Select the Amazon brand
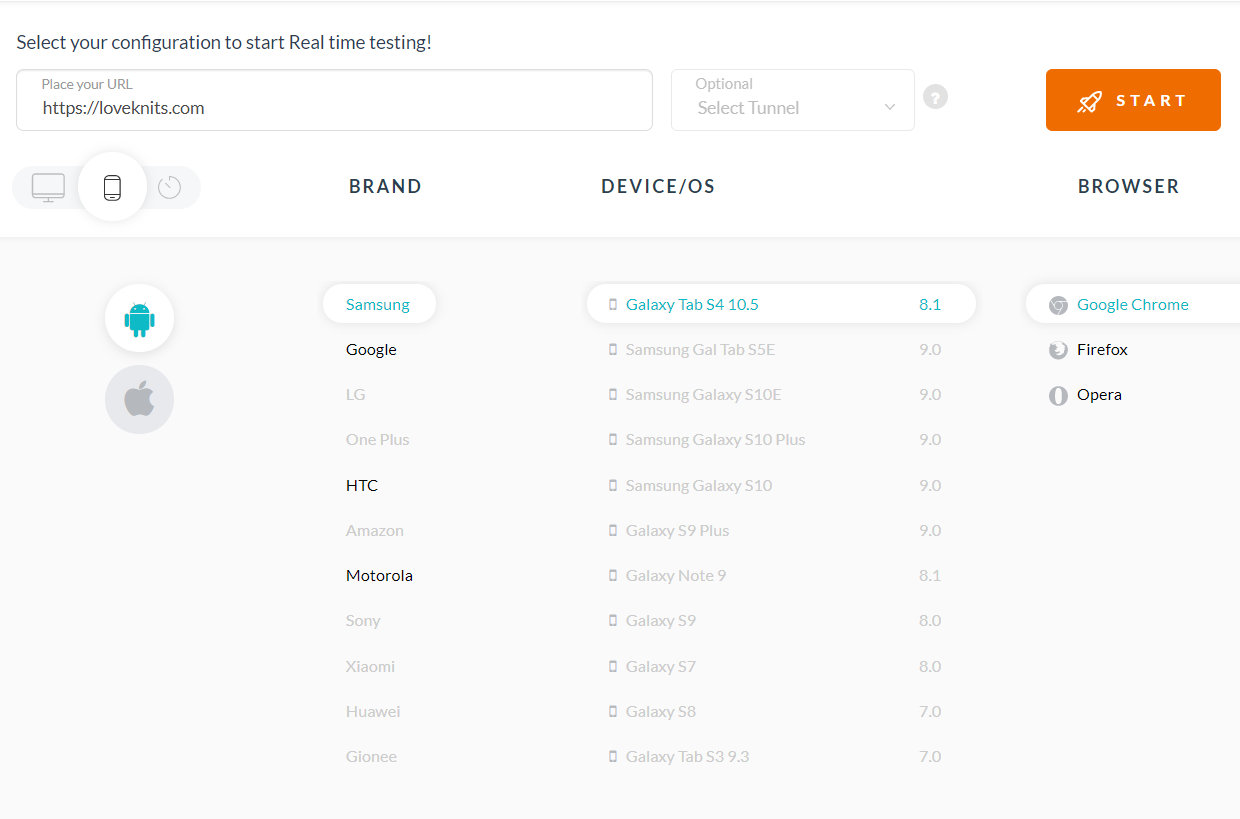Image resolution: width=1240 pixels, height=819 pixels. click(375, 531)
